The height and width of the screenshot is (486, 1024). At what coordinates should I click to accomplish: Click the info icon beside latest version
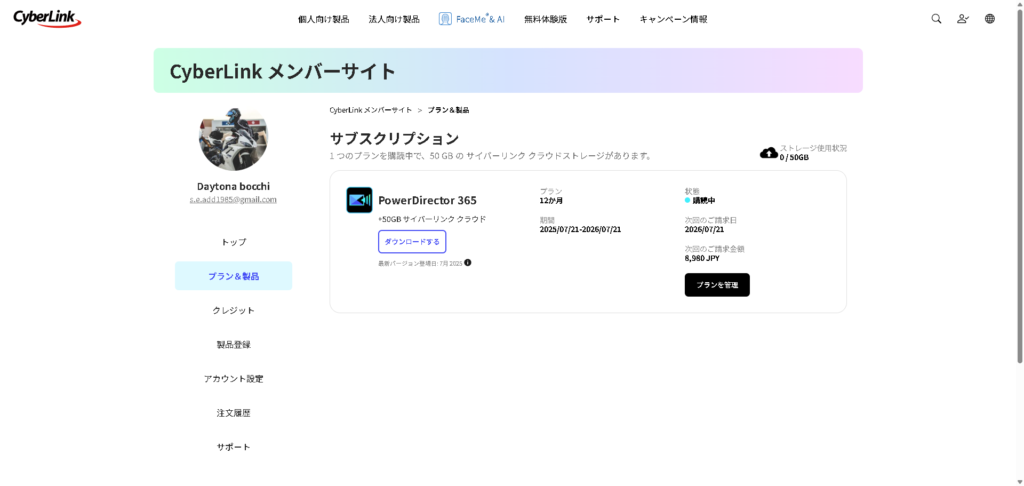(x=468, y=263)
